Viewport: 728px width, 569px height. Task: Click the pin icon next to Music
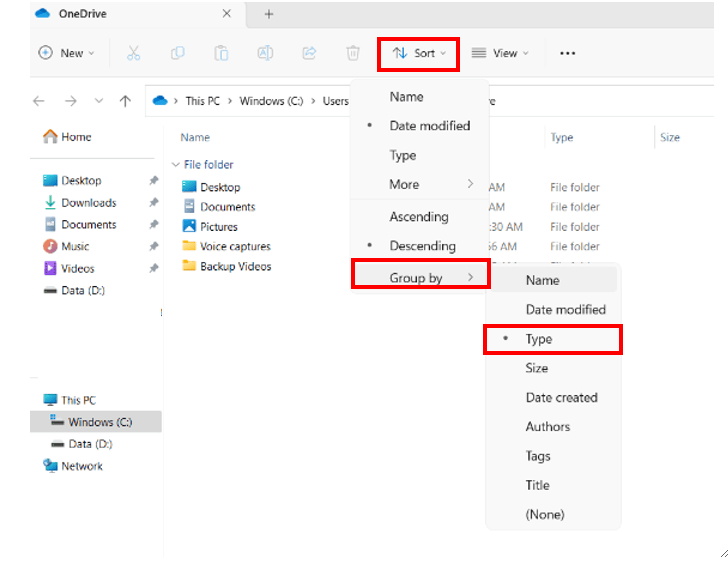(x=154, y=246)
